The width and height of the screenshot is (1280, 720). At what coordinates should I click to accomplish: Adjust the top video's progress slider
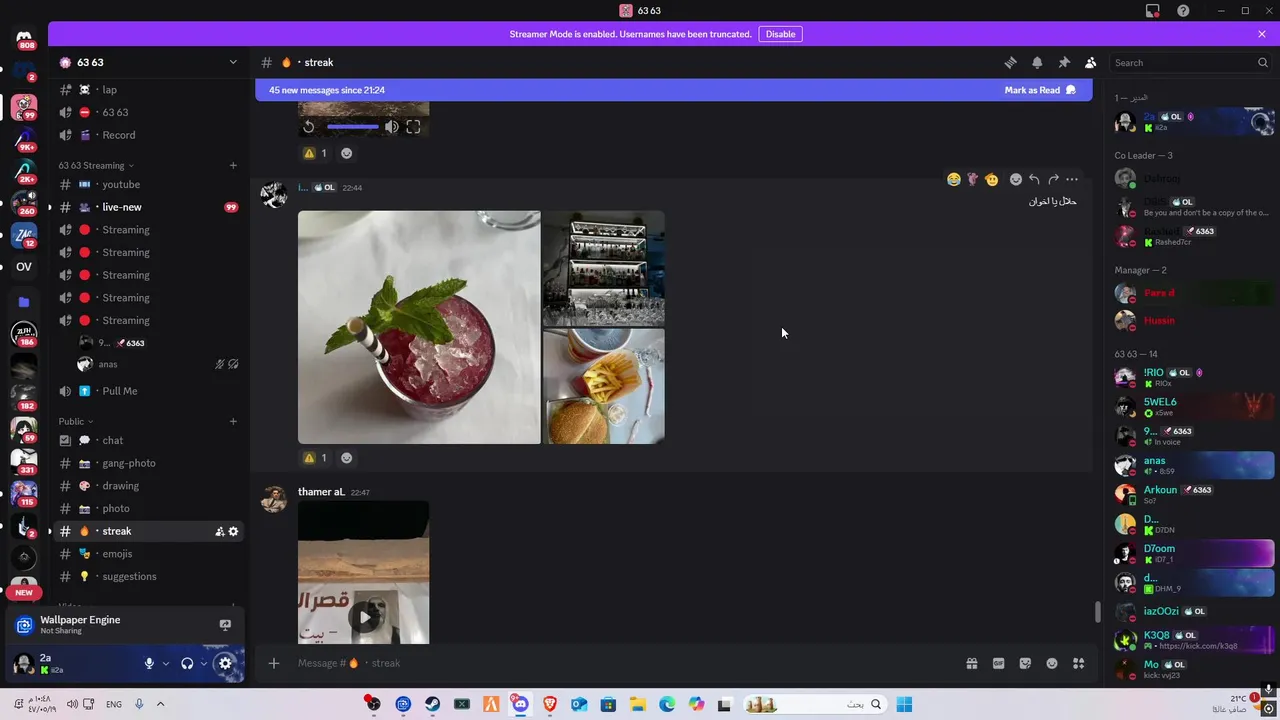click(352, 127)
